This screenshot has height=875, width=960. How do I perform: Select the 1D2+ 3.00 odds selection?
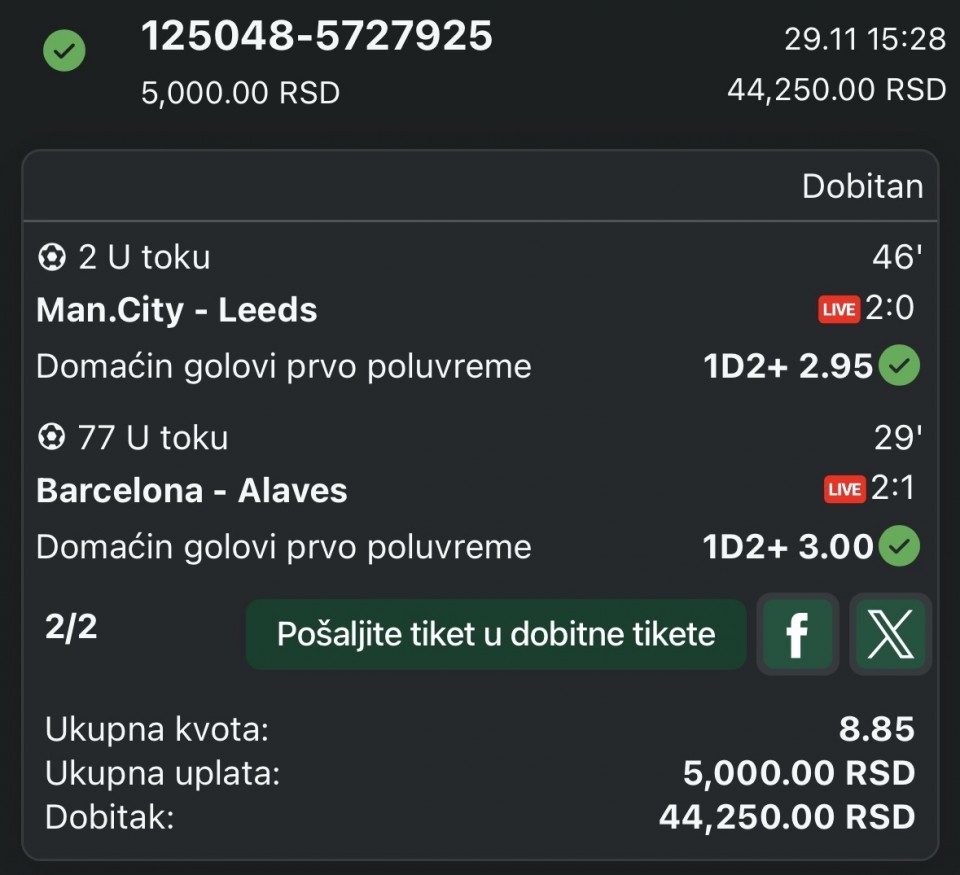click(x=788, y=547)
